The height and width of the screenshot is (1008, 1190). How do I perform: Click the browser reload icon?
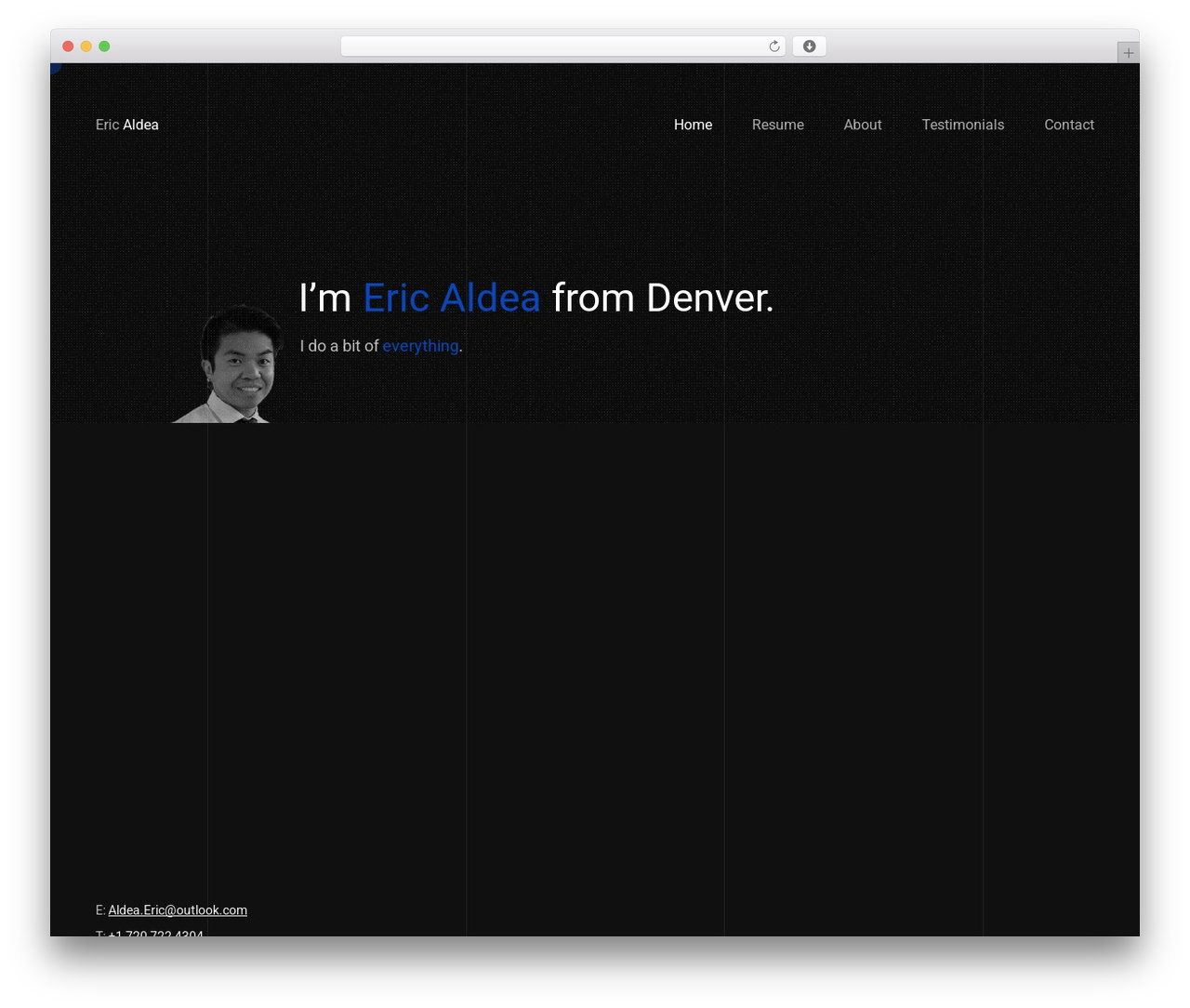(773, 46)
